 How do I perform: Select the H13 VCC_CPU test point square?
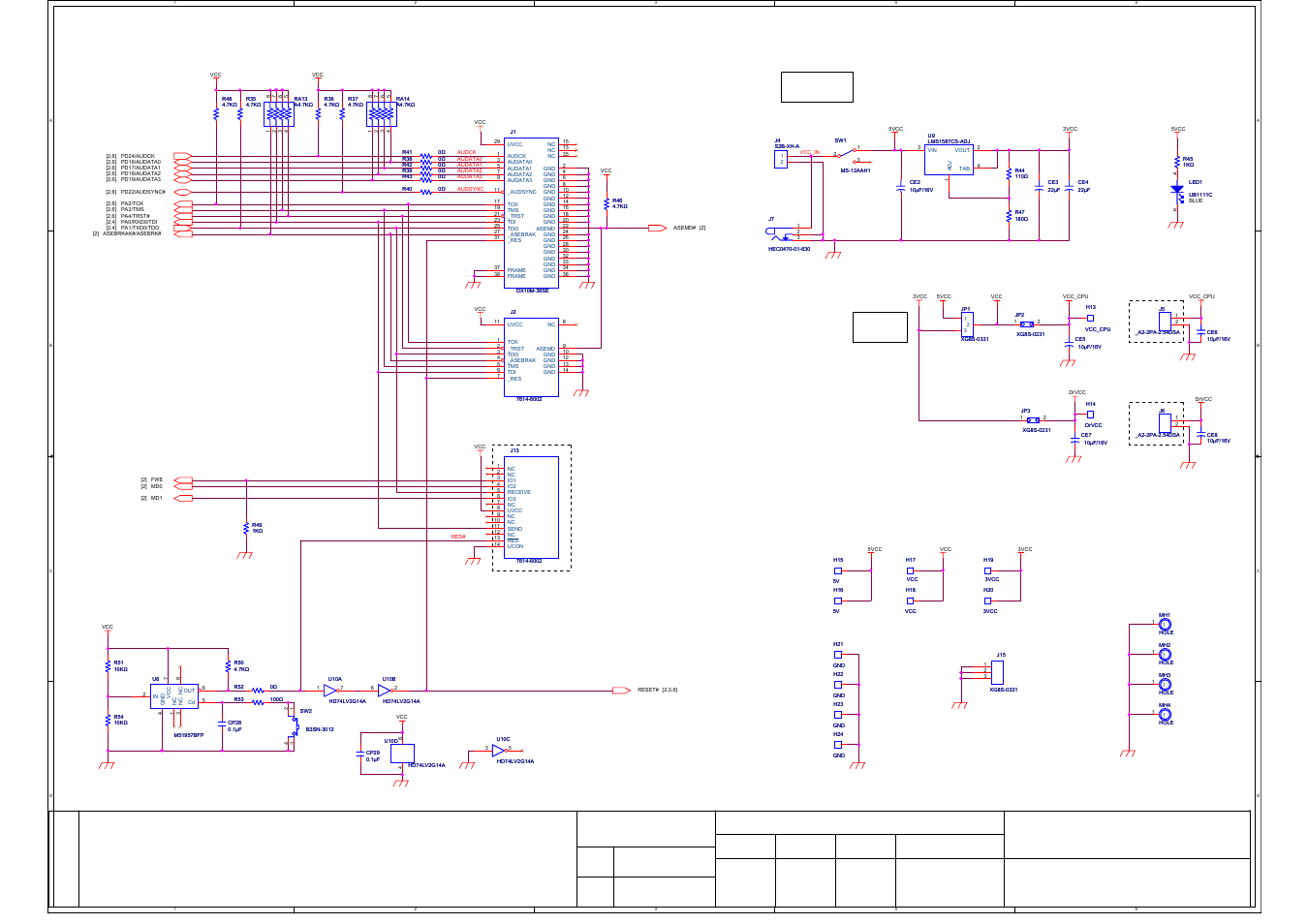click(x=1090, y=318)
